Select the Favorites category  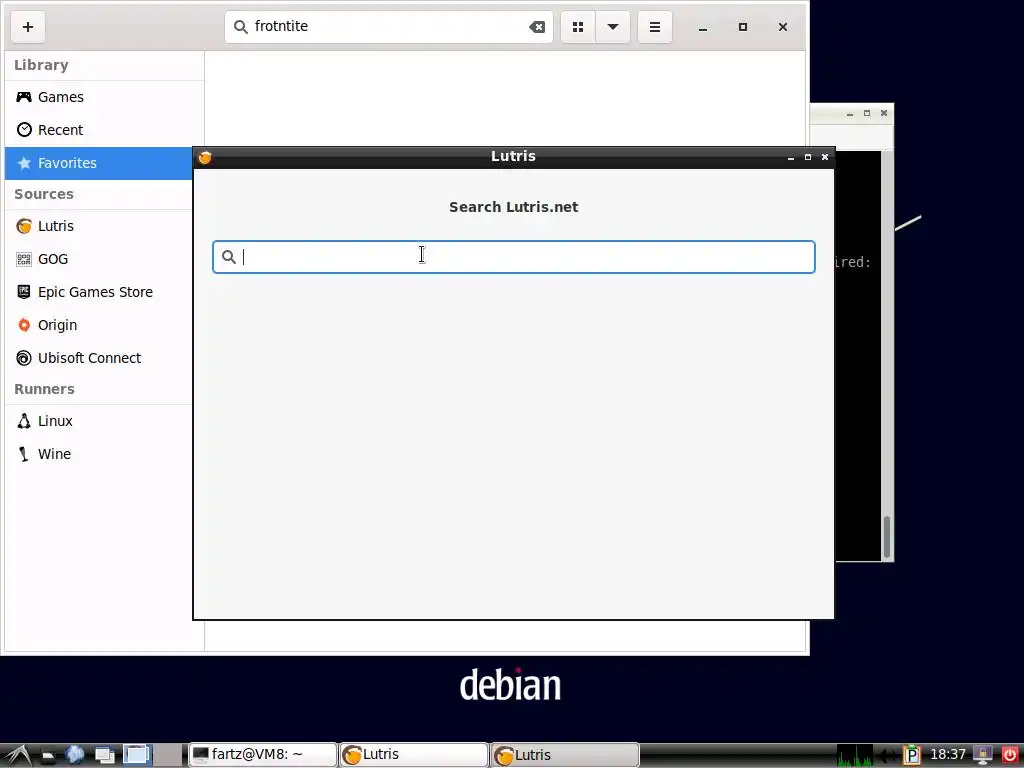99,163
